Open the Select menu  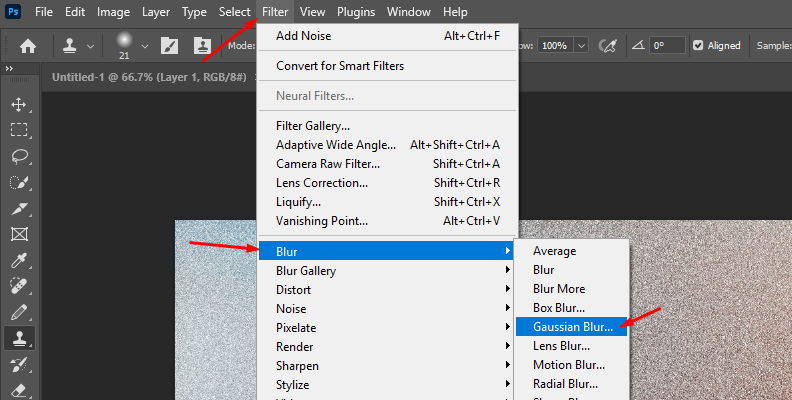[234, 12]
